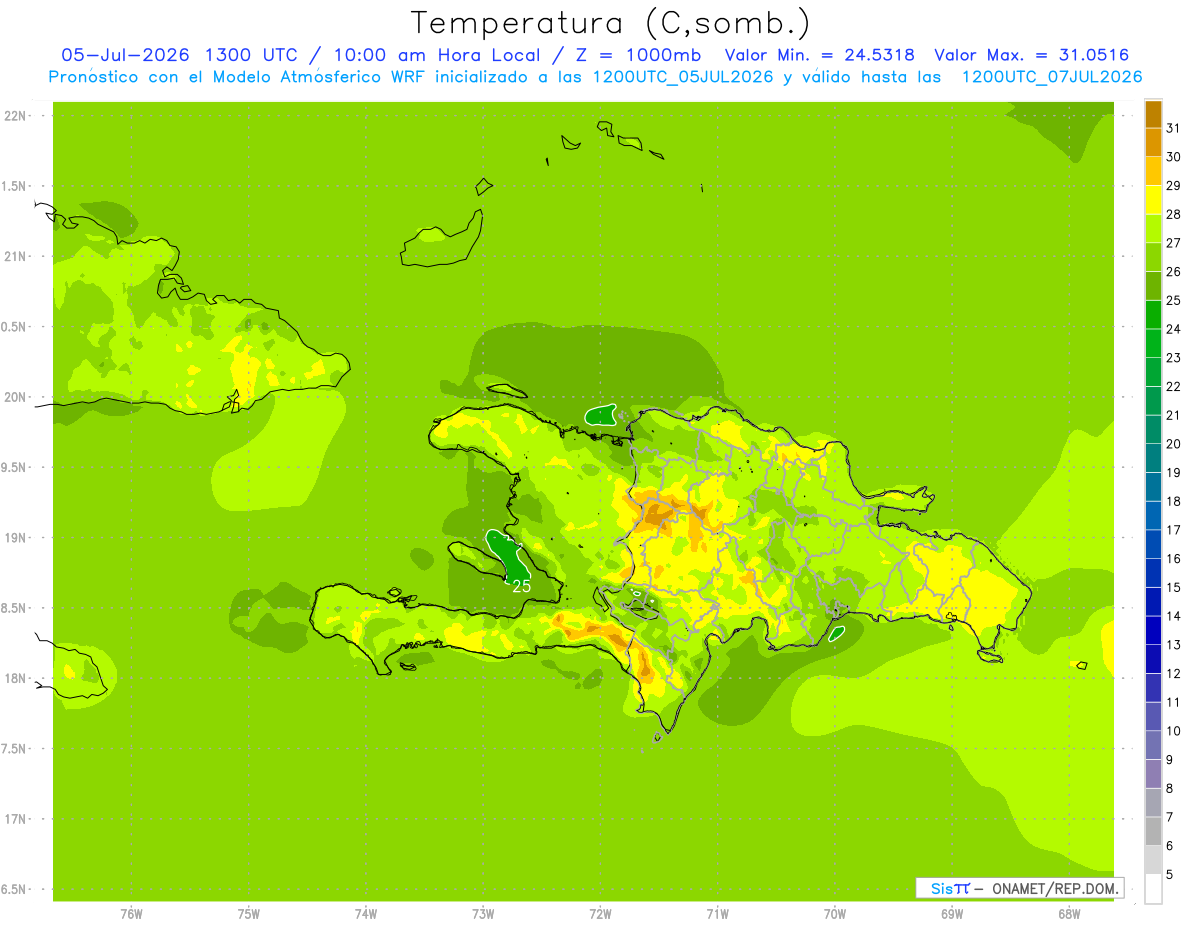Click the legend band between 20 and 21
This screenshot has height=927, width=1200.
click(1153, 429)
